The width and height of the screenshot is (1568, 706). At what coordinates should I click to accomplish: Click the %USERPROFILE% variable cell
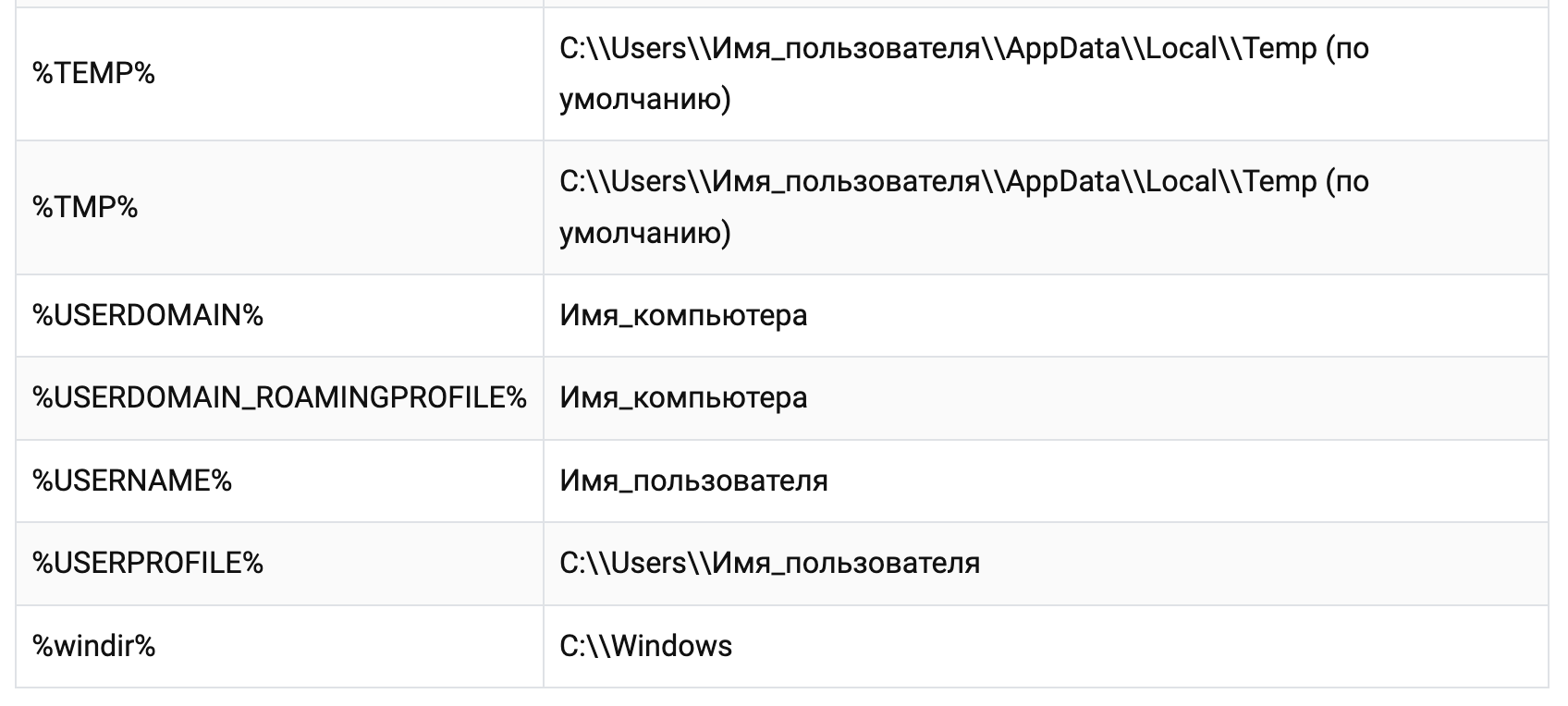pos(148,563)
